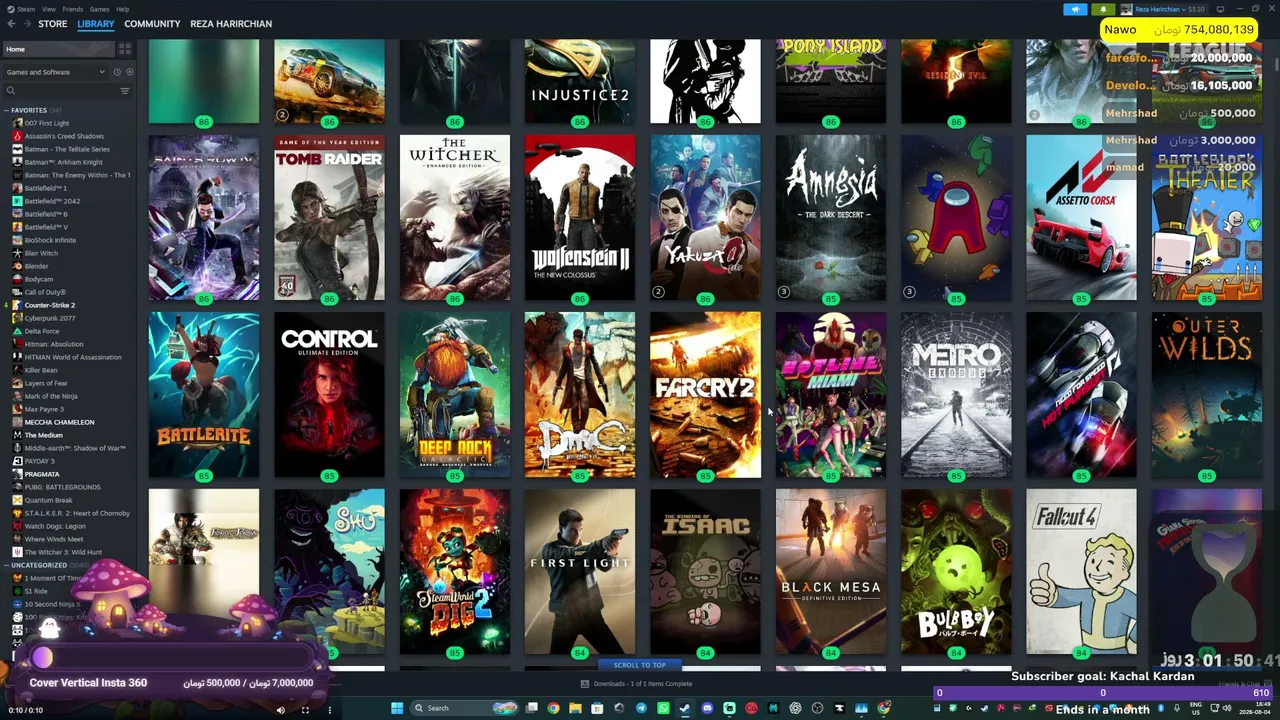Enter fullscreen on the video player
The height and width of the screenshot is (720, 1280).
click(x=305, y=710)
